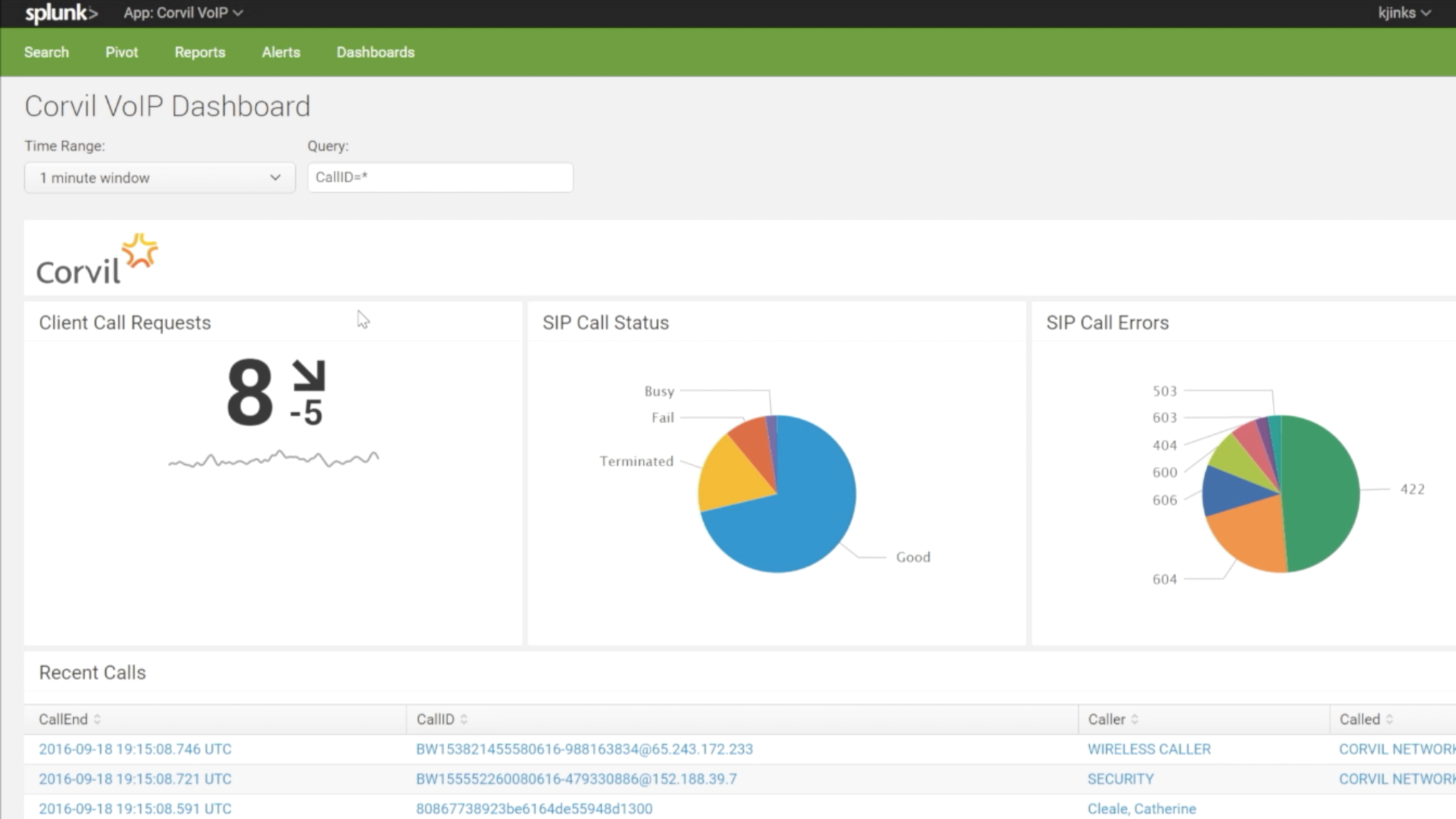This screenshot has width=1456, height=819.
Task: Open call ended 2016-09-18 19:15:08.721 UTC
Action: (135, 779)
